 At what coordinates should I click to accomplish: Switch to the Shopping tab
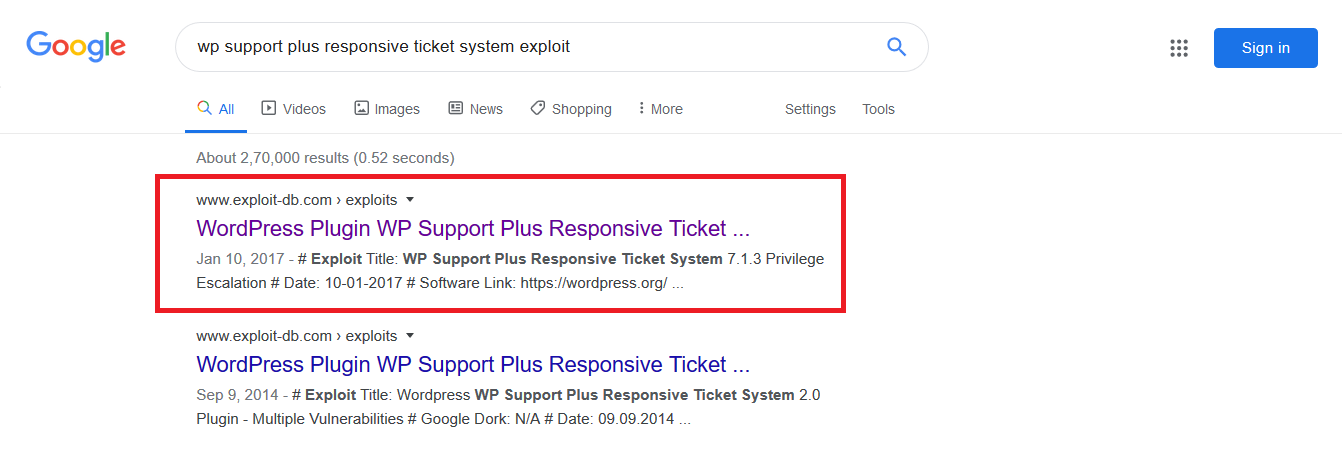(x=571, y=109)
